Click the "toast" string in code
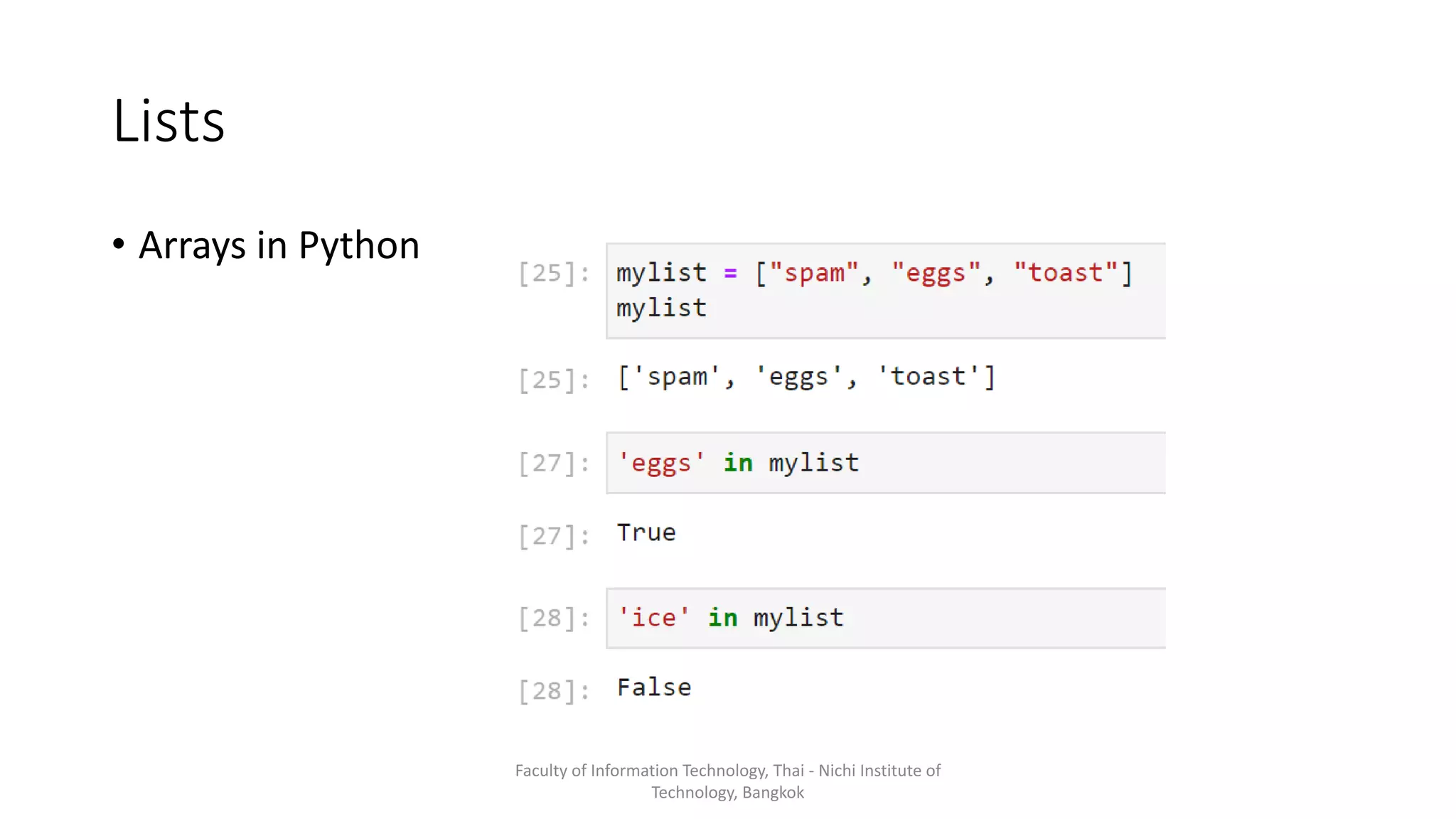1456x819 pixels. tap(1065, 273)
